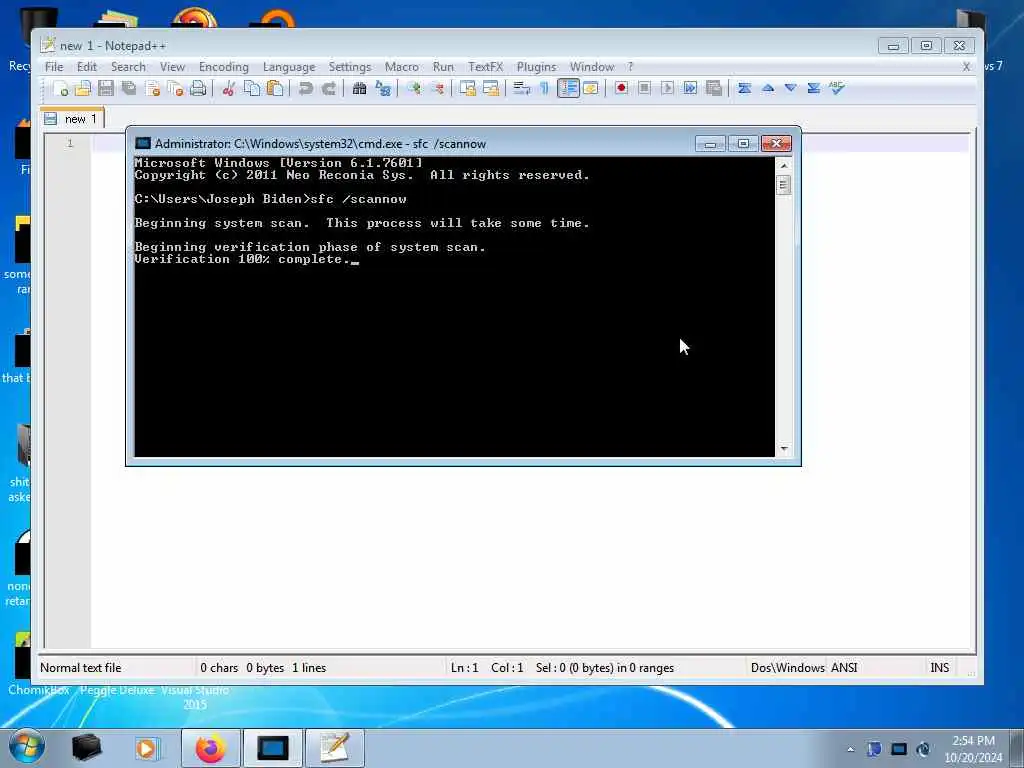Toggle synchronized vertical scrolling icon
This screenshot has height=768, width=1024.
coord(467,88)
